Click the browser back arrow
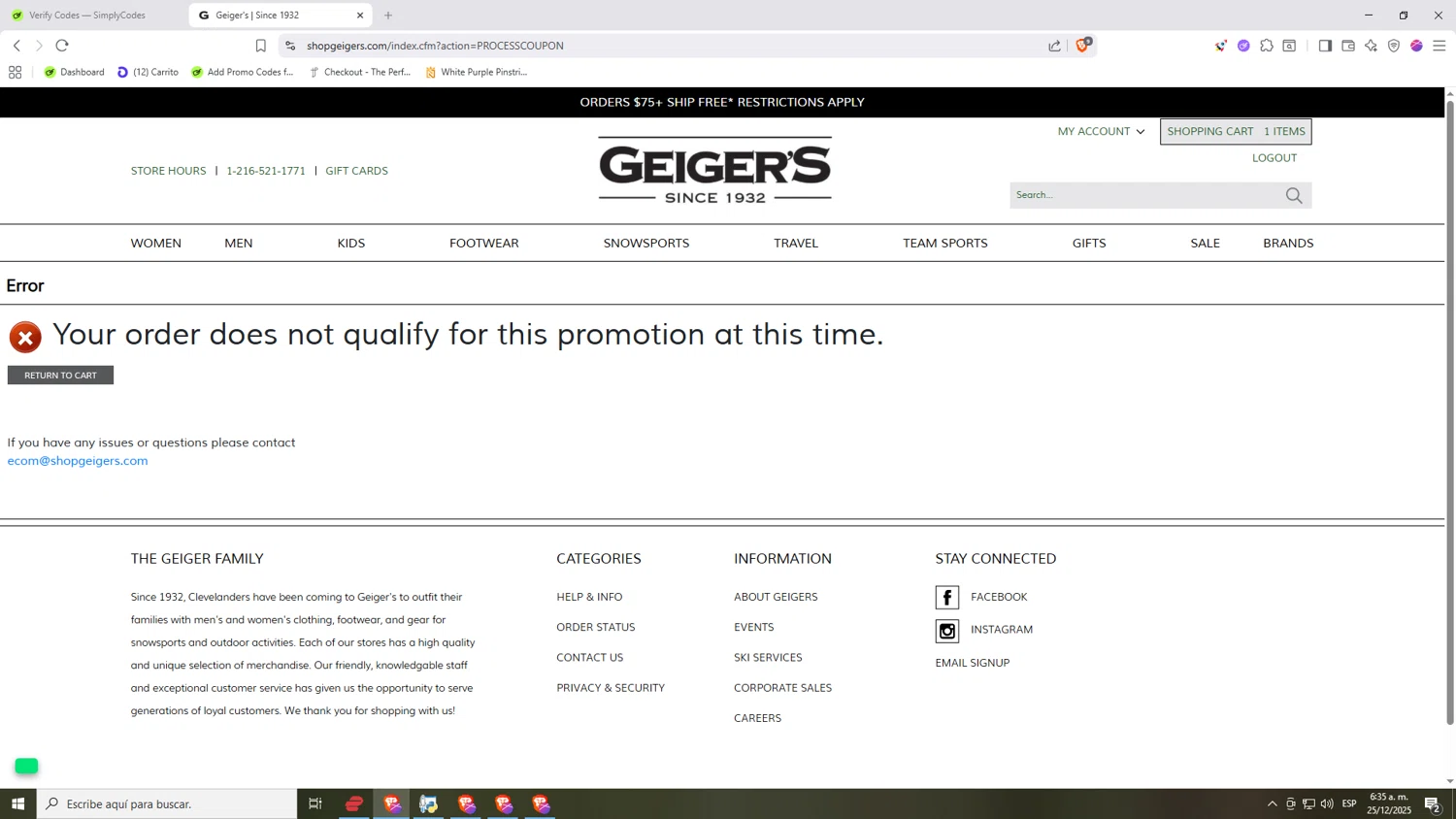The width and height of the screenshot is (1456, 819). pyautogui.click(x=17, y=46)
